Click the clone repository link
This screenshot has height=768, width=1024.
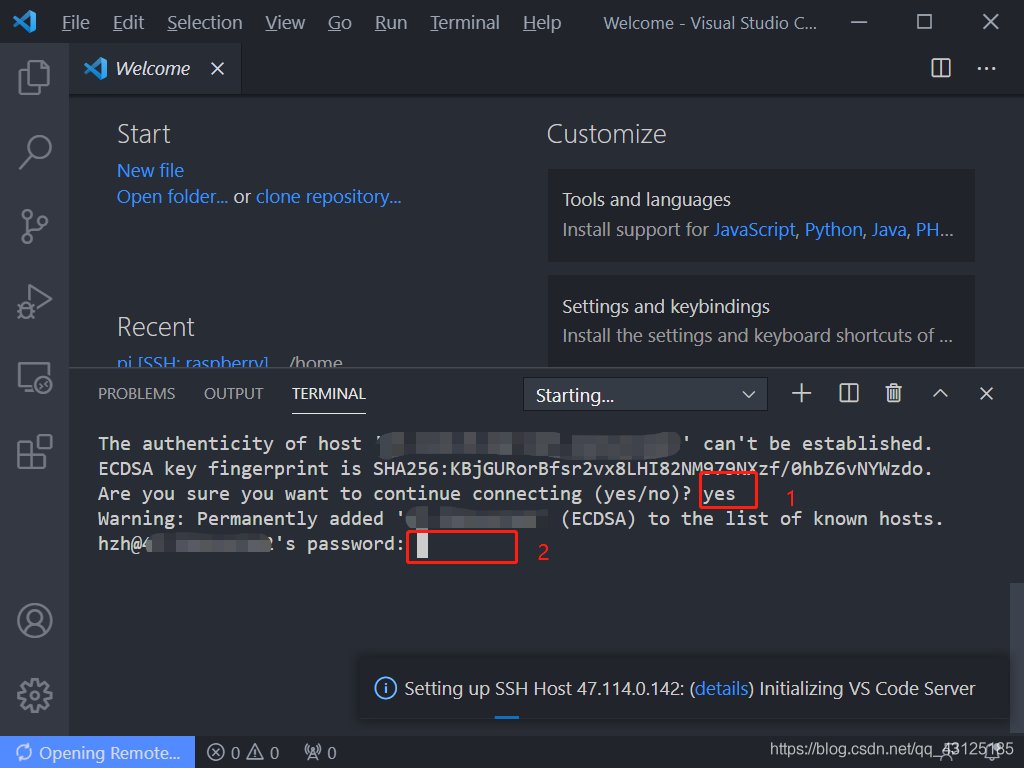coord(328,197)
